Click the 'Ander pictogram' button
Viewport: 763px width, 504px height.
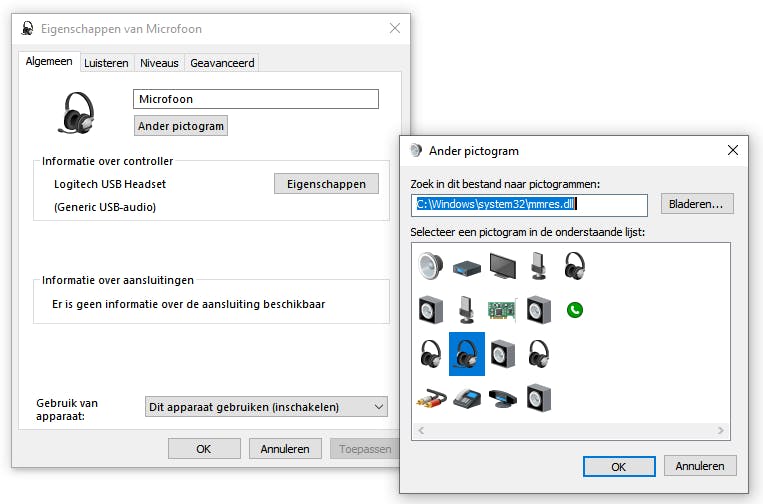(x=181, y=125)
